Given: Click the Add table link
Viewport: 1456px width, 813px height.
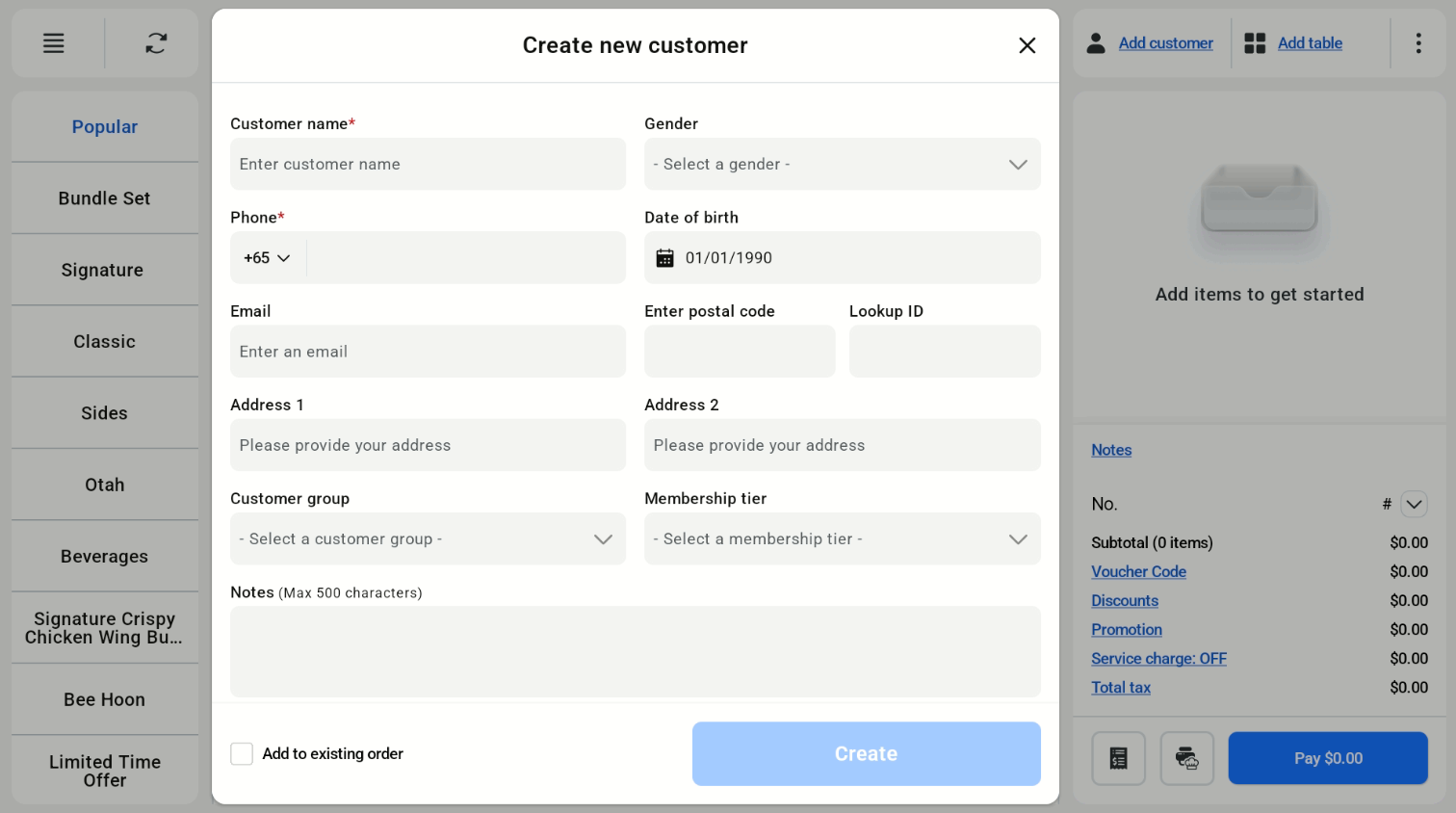Looking at the screenshot, I should (x=1310, y=43).
